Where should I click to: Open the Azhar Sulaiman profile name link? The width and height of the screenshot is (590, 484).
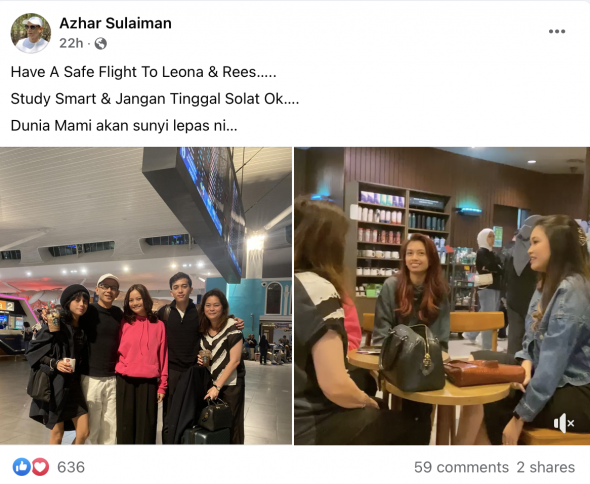[116, 23]
